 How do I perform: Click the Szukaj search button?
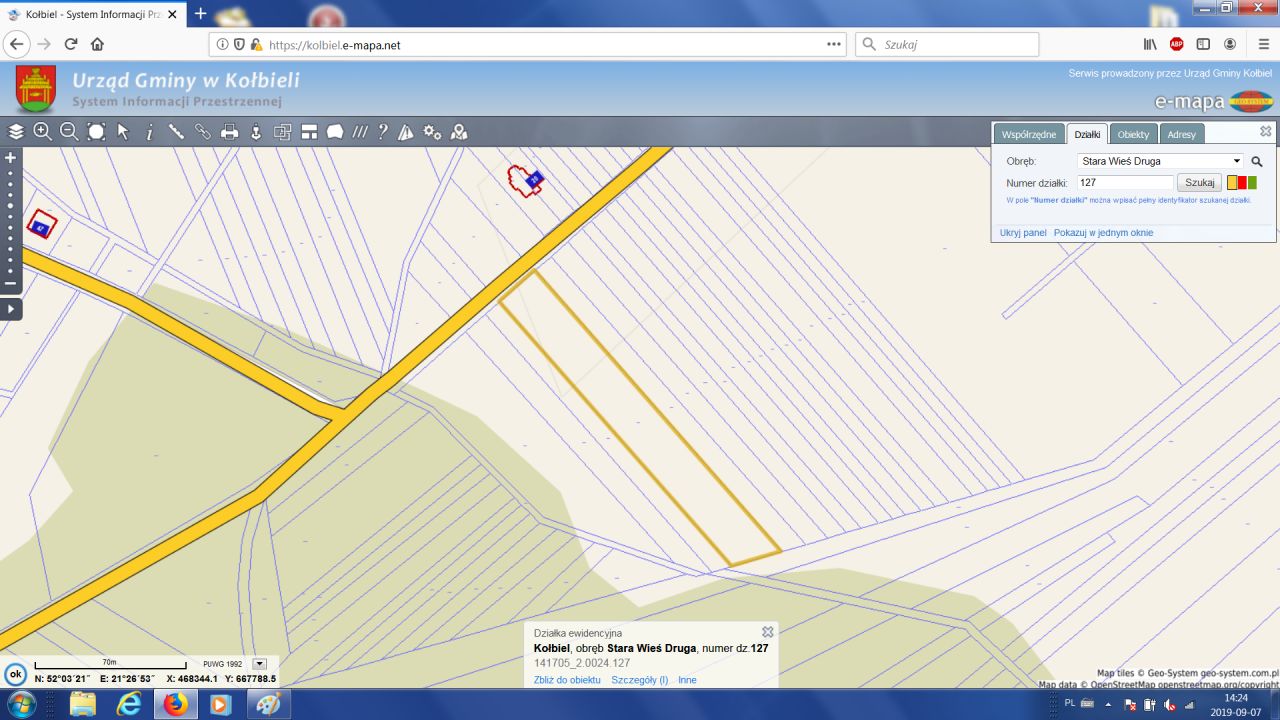1199,183
